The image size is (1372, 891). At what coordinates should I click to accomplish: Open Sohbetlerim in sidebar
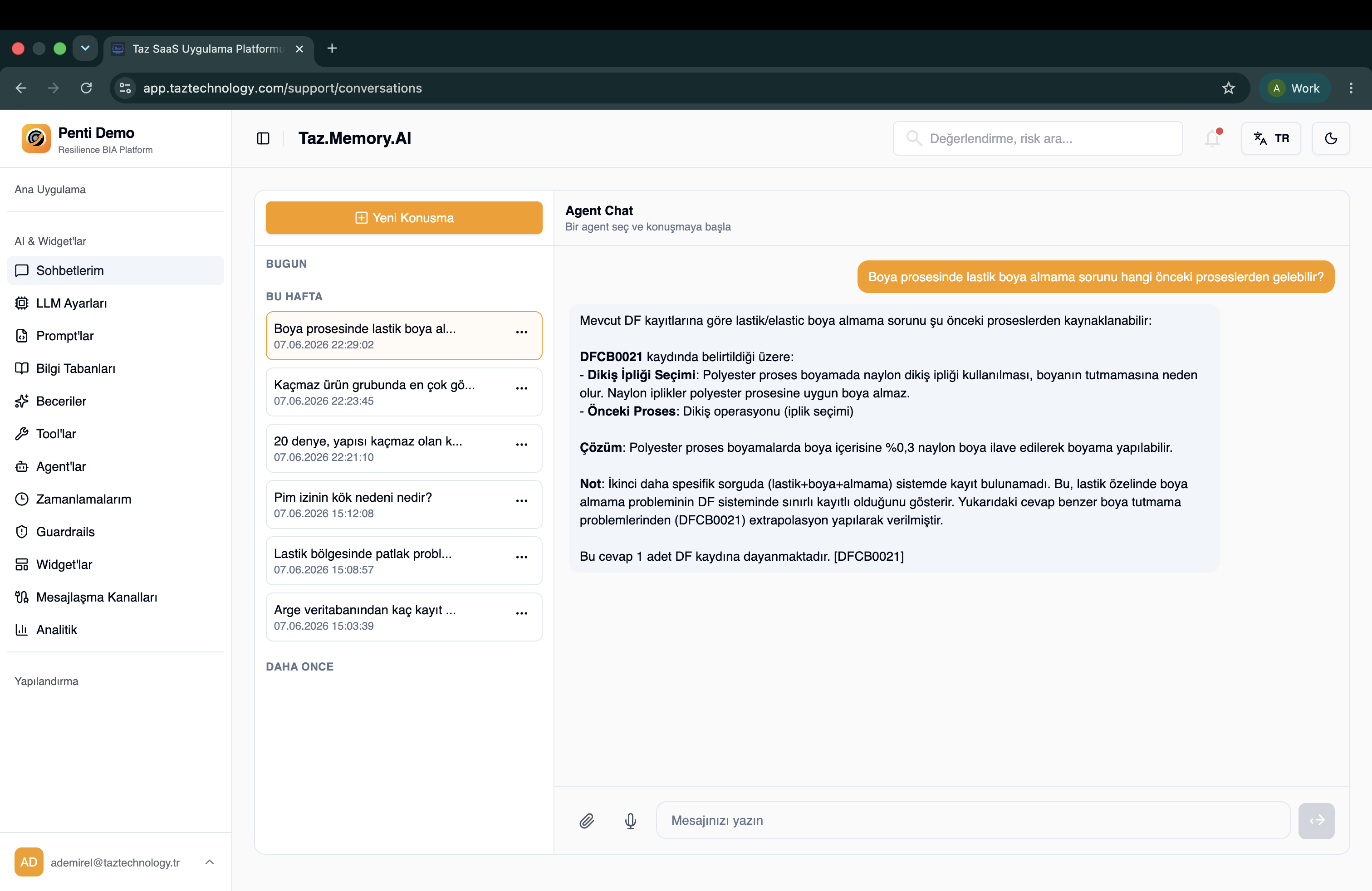pyautogui.click(x=115, y=270)
